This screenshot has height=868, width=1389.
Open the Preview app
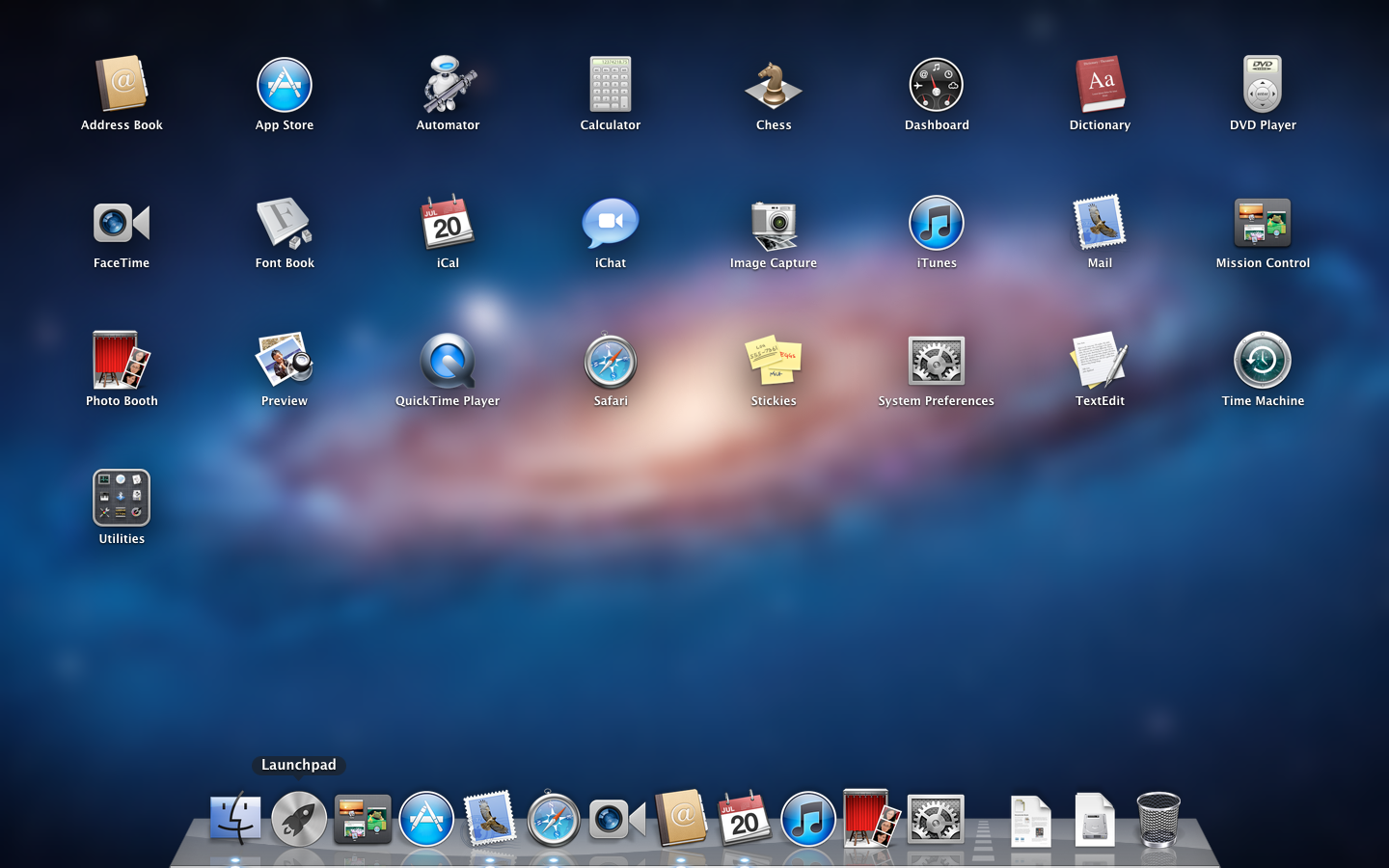click(x=285, y=361)
